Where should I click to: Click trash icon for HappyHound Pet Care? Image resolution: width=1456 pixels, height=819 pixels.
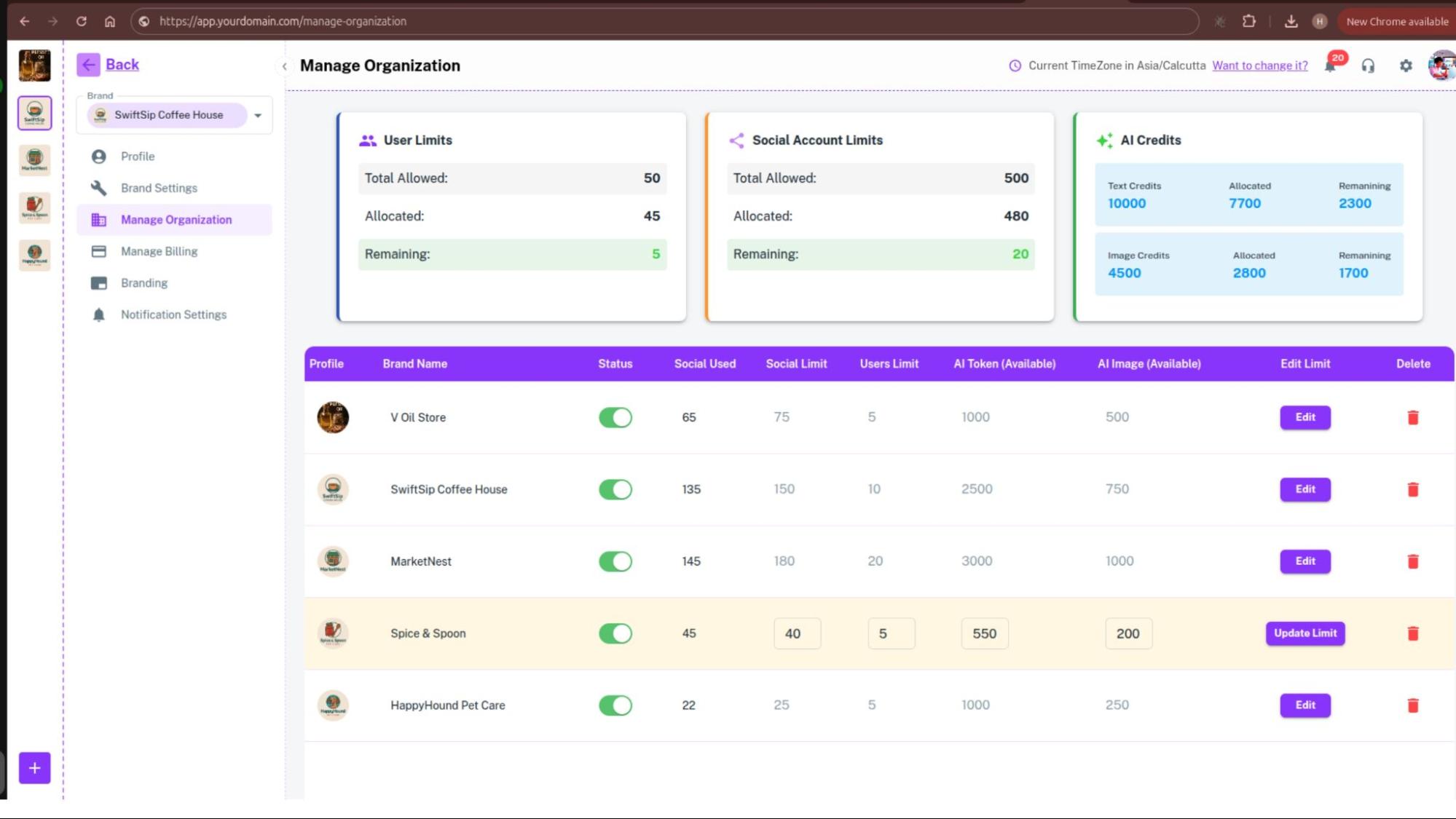coord(1413,705)
